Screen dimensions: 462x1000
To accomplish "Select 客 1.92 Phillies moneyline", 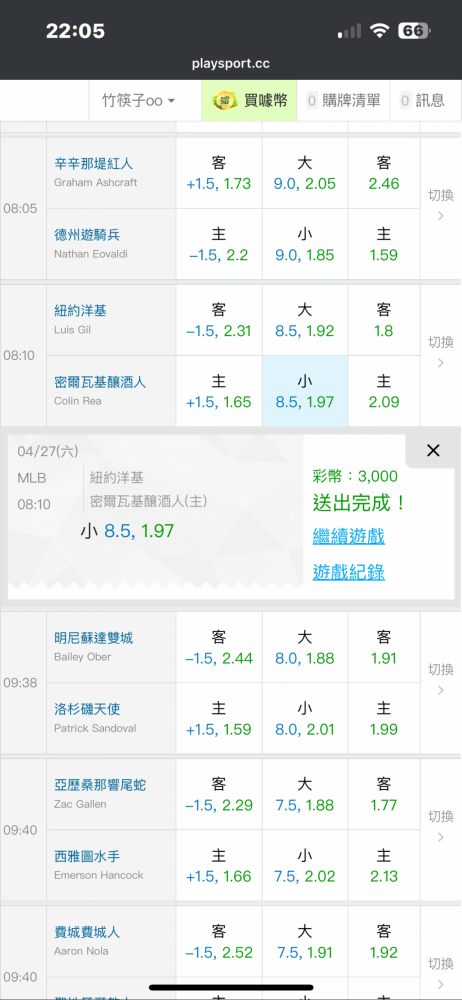I will pyautogui.click(x=384, y=941).
